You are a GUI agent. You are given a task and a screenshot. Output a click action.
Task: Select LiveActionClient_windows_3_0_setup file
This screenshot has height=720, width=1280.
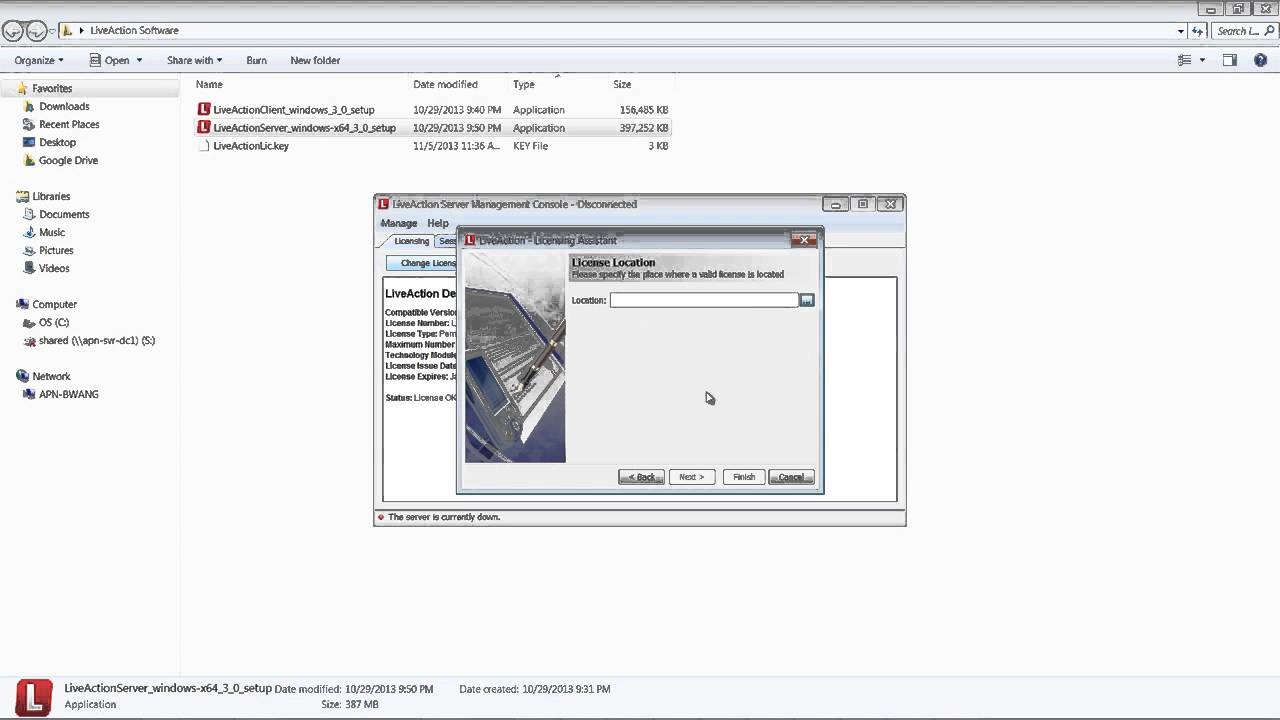tap(294, 110)
